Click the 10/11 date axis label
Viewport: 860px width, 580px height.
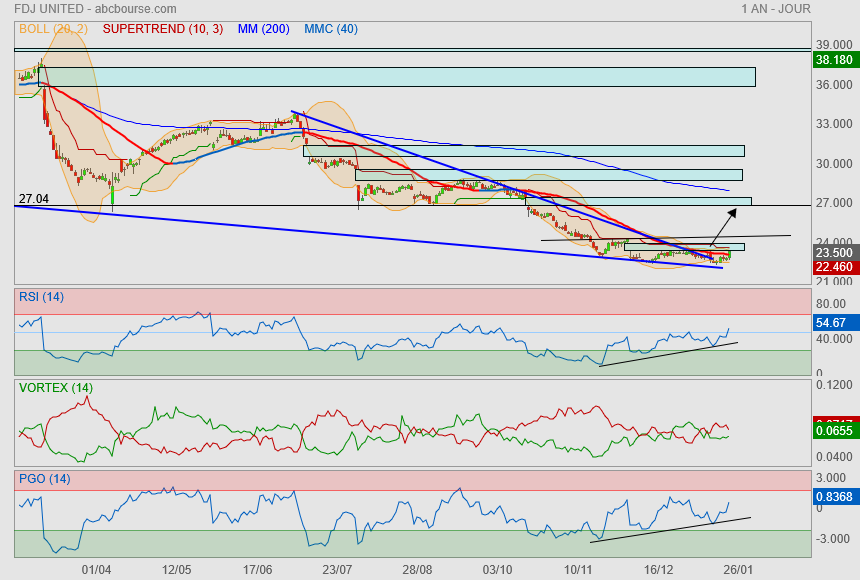578,570
